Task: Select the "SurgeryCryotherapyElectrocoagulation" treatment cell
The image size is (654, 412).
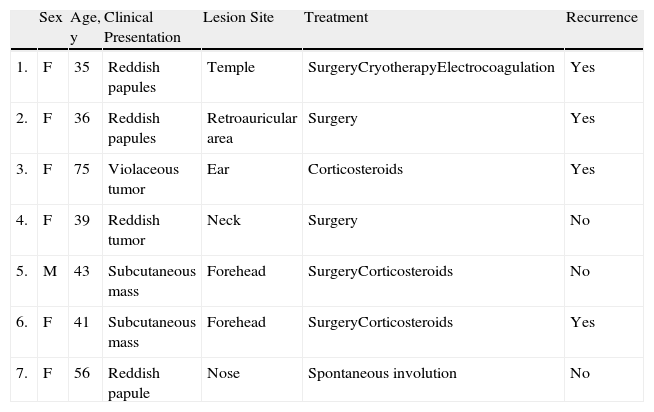Action: pyautogui.click(x=433, y=67)
